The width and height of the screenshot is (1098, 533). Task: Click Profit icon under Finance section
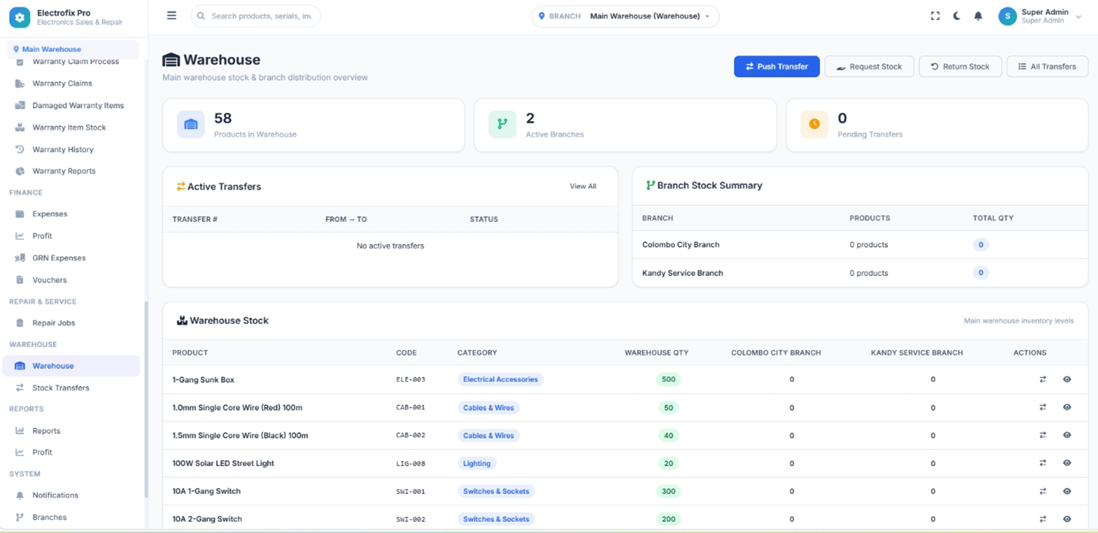click(20, 236)
